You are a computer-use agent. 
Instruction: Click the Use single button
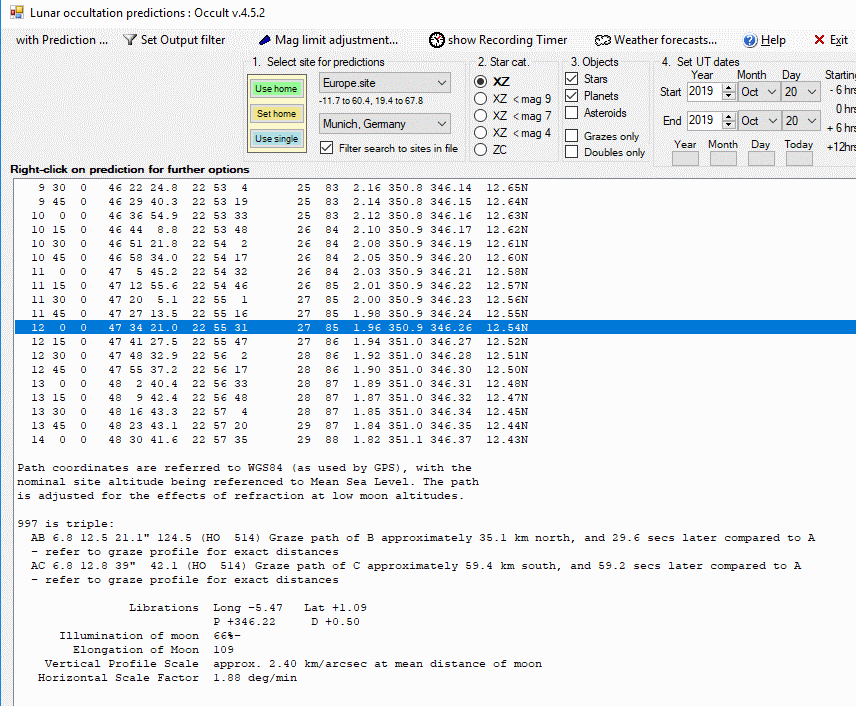point(276,139)
